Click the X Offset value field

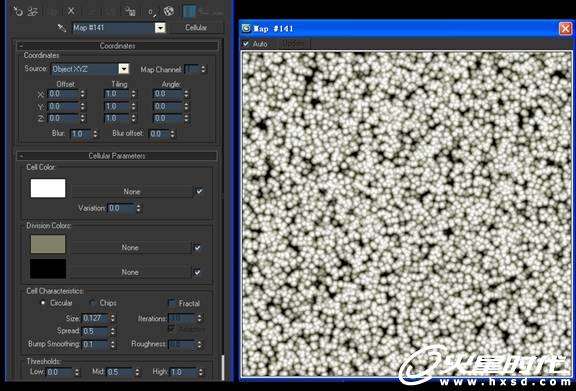coord(64,94)
